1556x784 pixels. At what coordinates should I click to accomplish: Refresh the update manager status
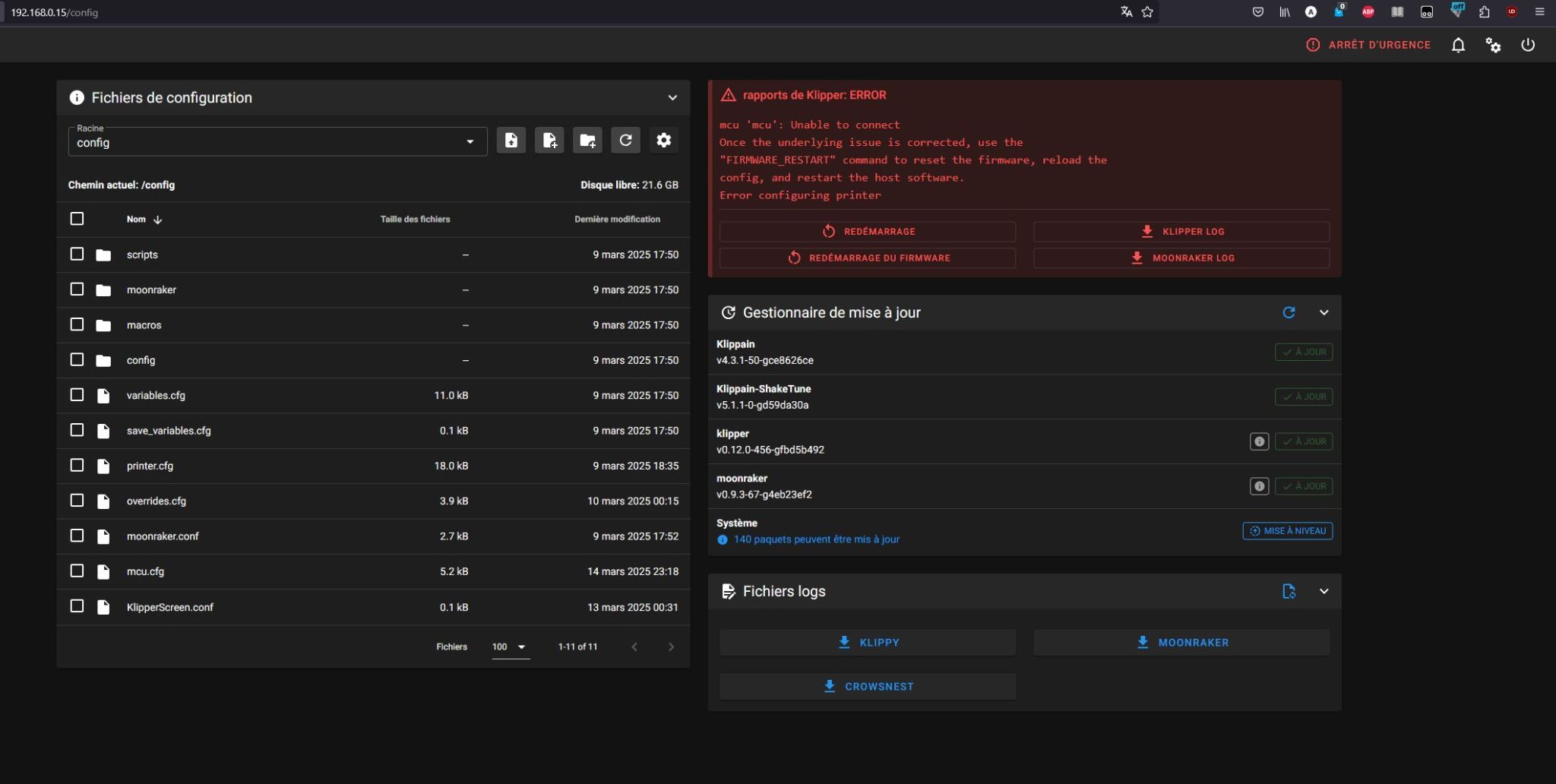(x=1289, y=312)
